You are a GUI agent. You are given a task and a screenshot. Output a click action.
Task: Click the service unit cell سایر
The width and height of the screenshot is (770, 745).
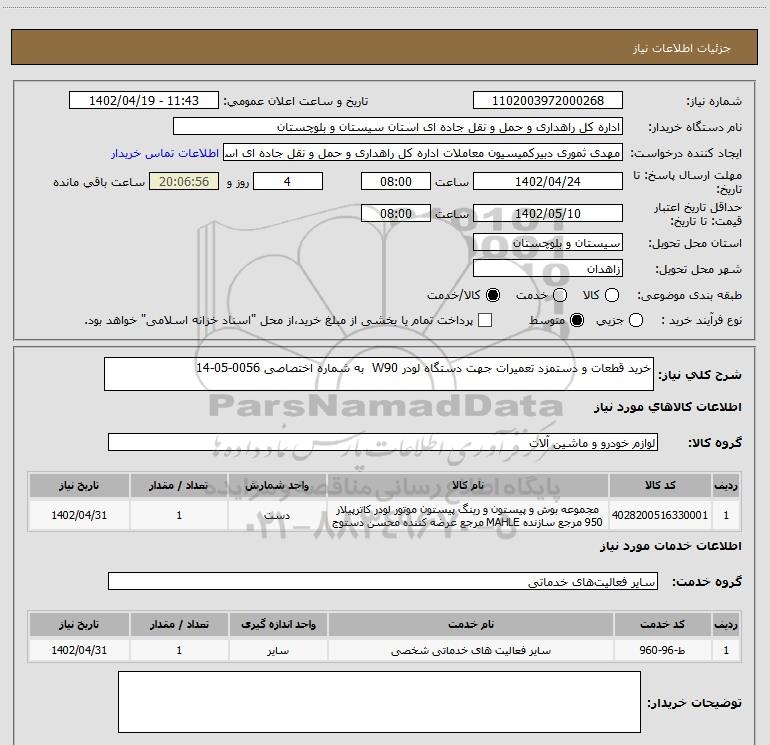pos(278,650)
